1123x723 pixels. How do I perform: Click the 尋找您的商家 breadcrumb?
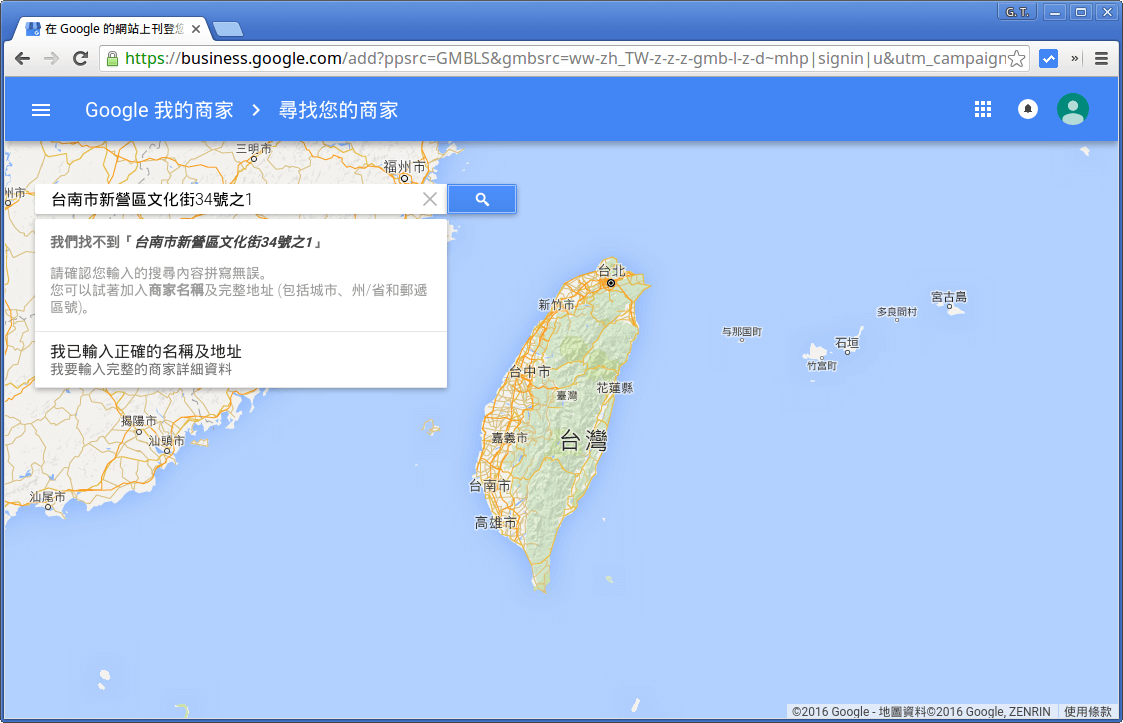pos(338,110)
